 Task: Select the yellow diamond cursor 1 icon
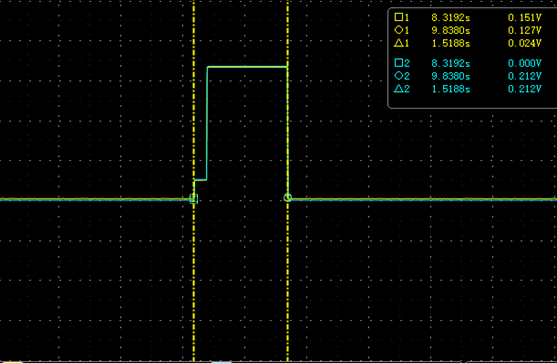click(399, 30)
